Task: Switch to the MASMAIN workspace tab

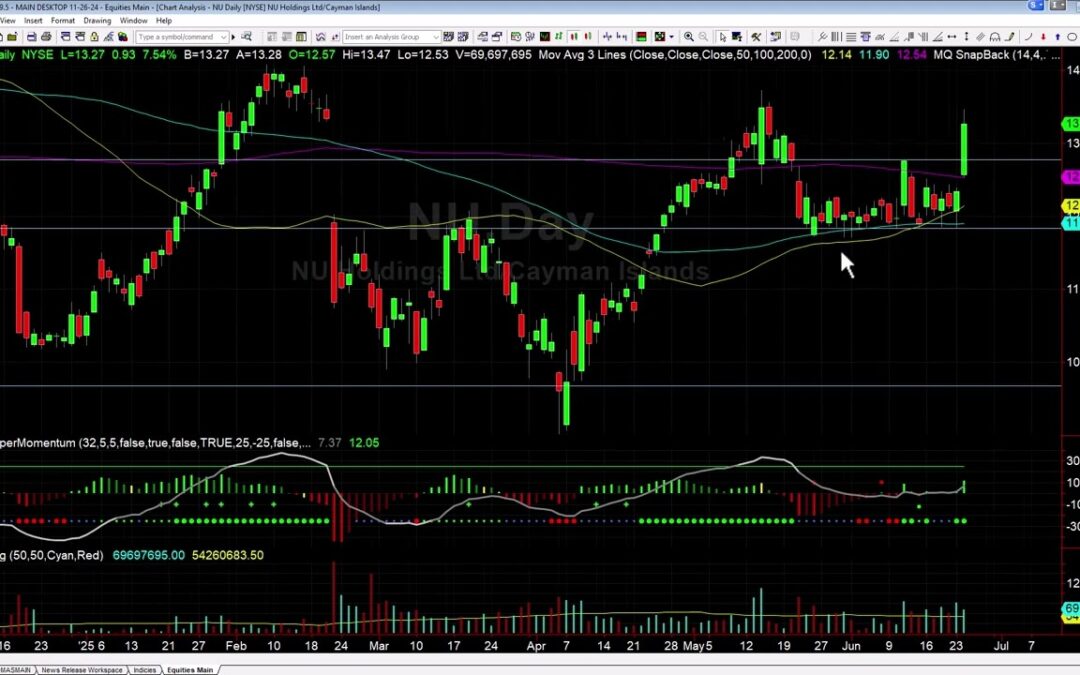Action: tap(15, 669)
